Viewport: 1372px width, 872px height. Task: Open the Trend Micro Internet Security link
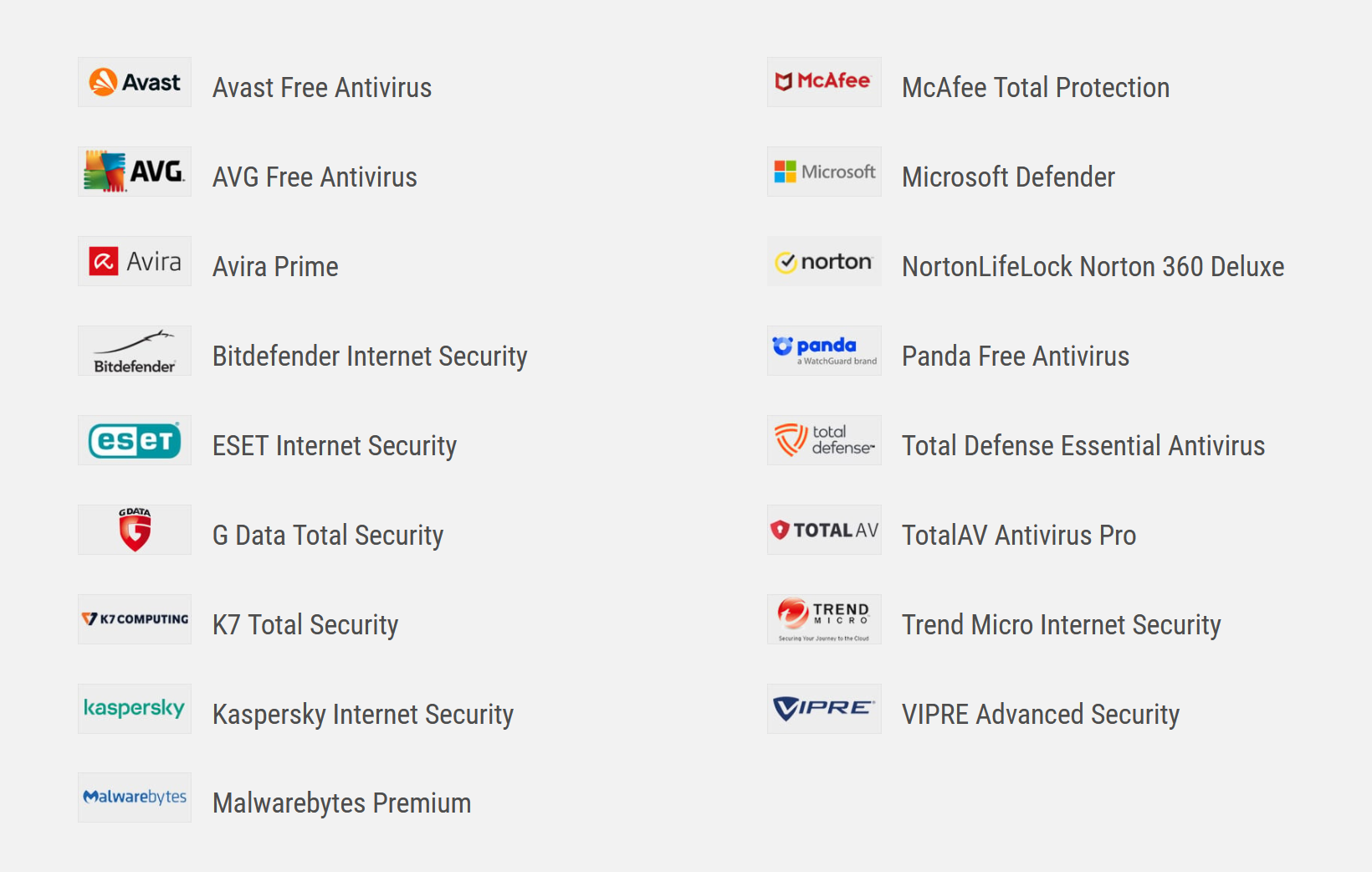click(x=1061, y=625)
